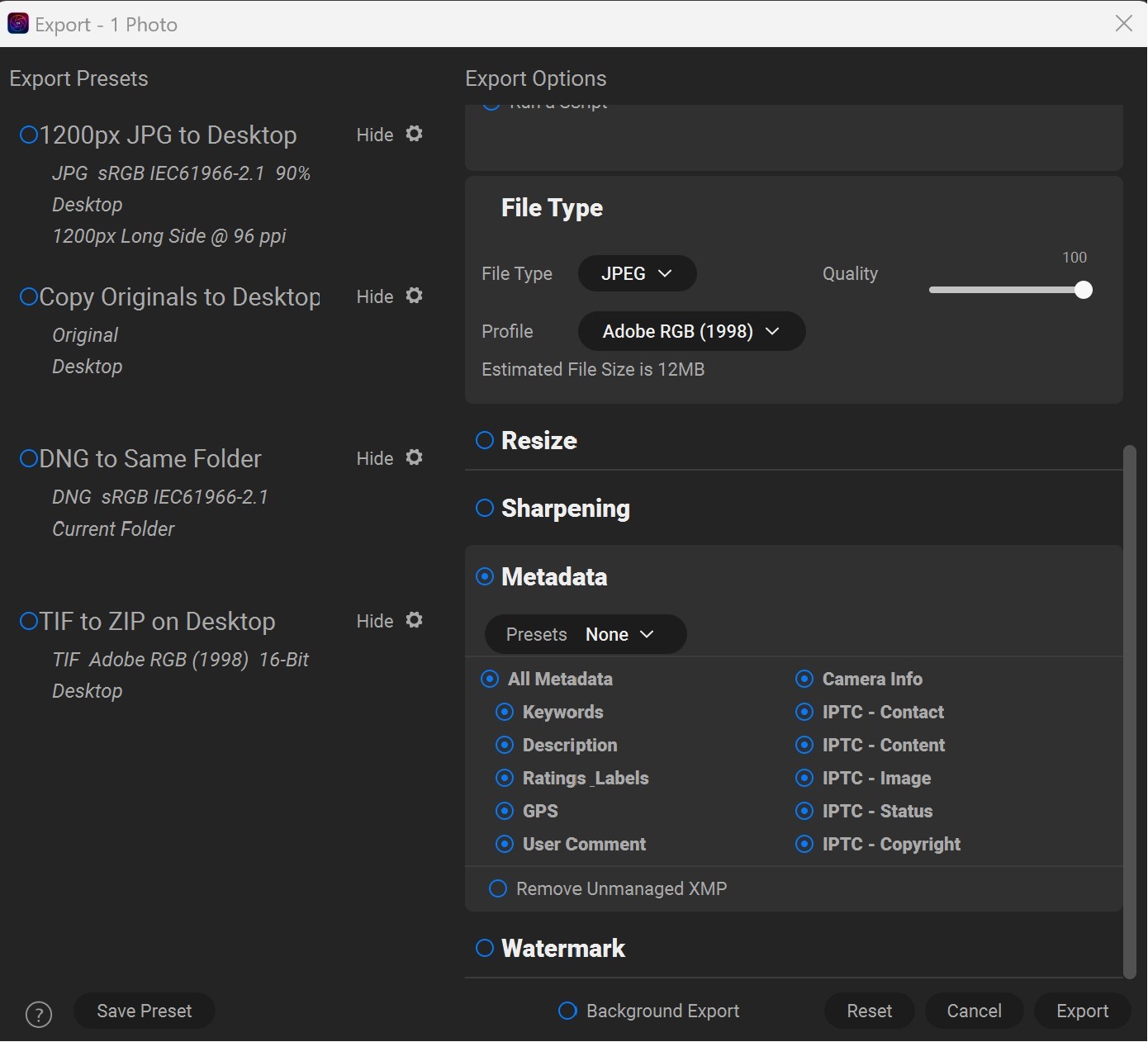Click the Quality slider handle
The width and height of the screenshot is (1148, 1042).
(x=1084, y=290)
